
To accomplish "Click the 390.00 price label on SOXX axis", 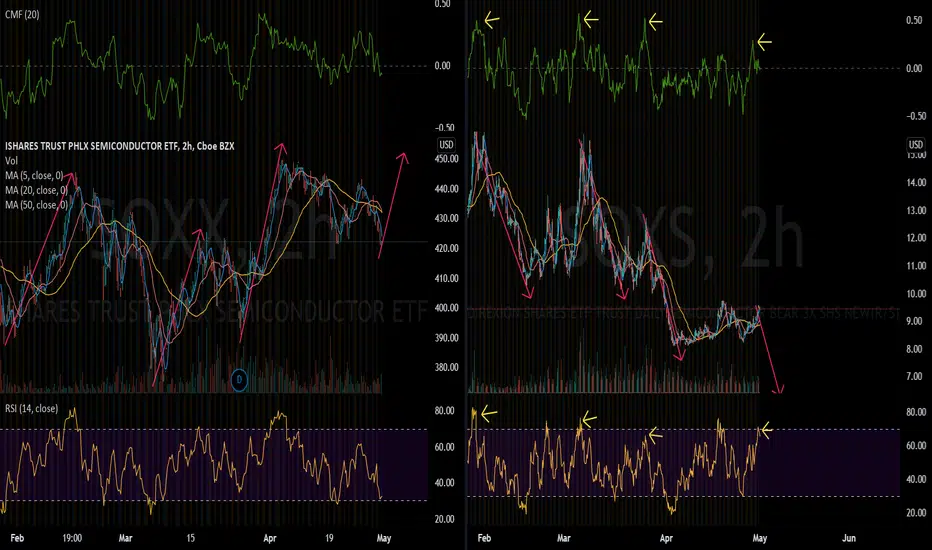I will [x=446, y=337].
